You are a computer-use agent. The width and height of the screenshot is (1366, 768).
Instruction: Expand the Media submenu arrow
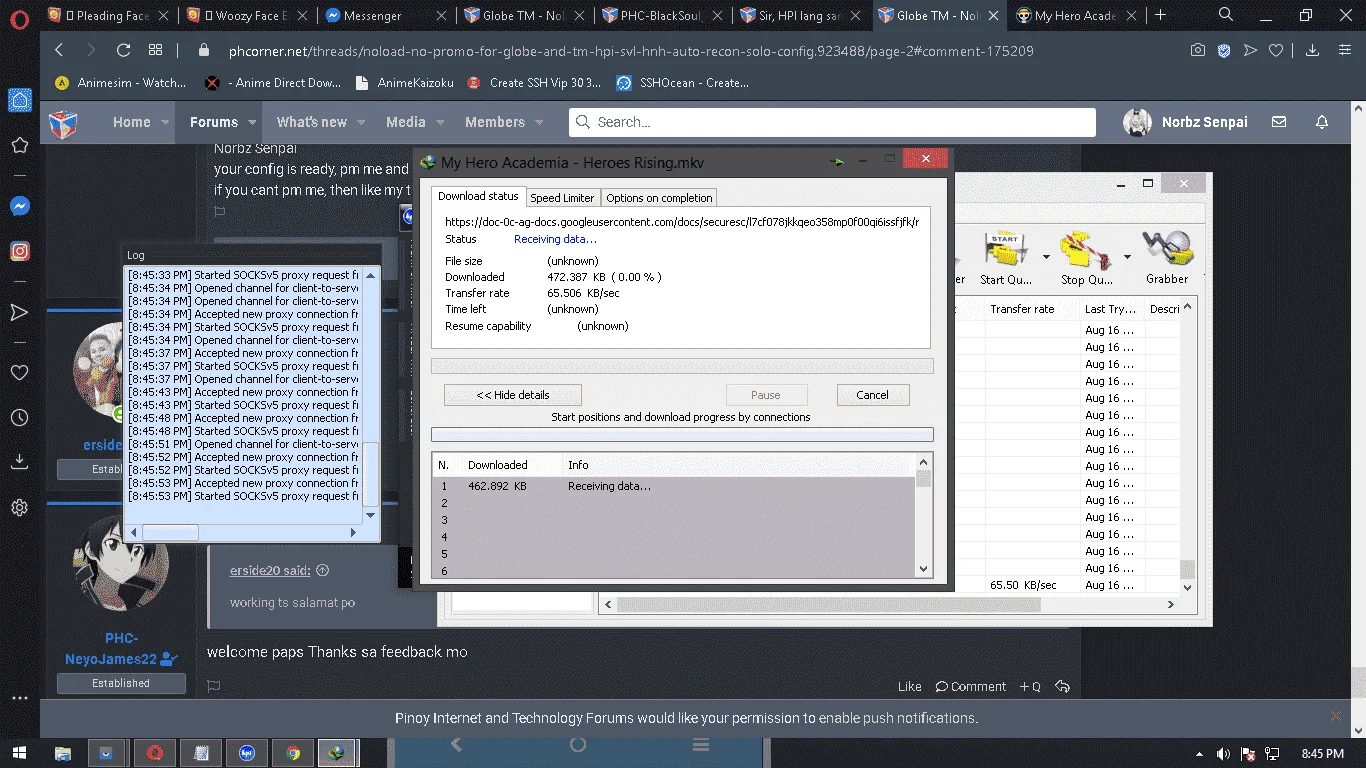click(439, 122)
